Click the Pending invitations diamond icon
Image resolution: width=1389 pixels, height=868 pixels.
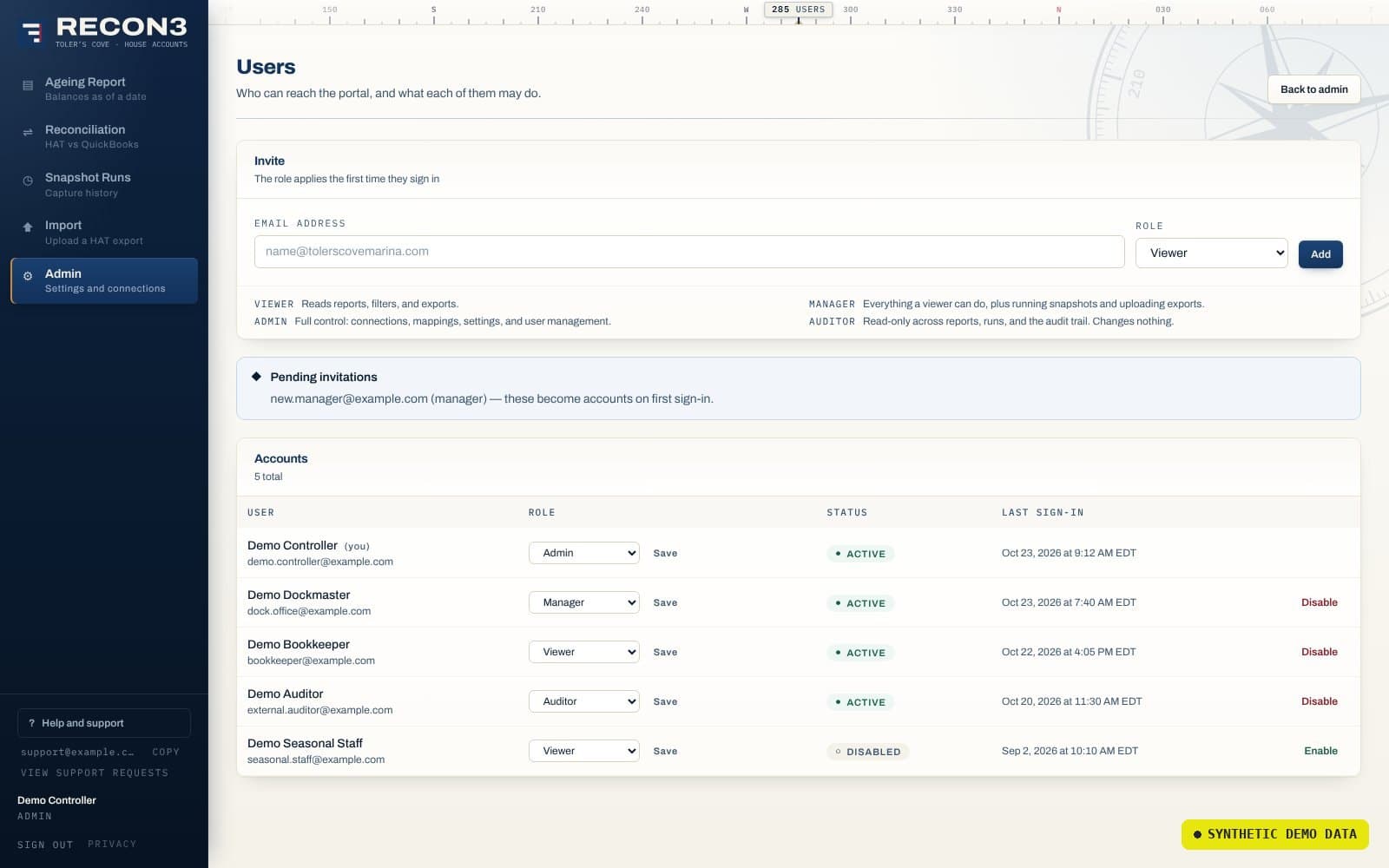[256, 377]
